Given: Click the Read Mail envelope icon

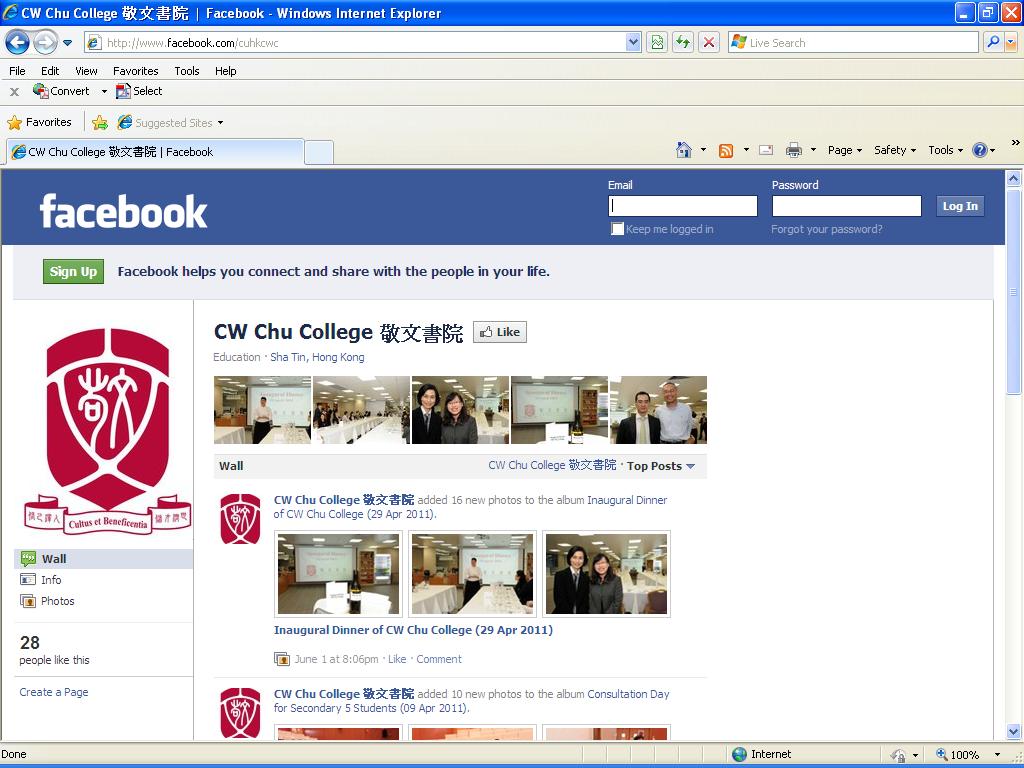Looking at the screenshot, I should point(766,150).
